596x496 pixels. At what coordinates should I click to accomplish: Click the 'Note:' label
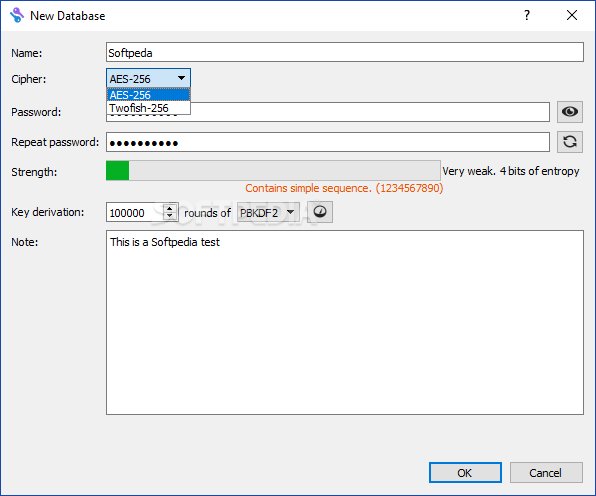click(25, 242)
